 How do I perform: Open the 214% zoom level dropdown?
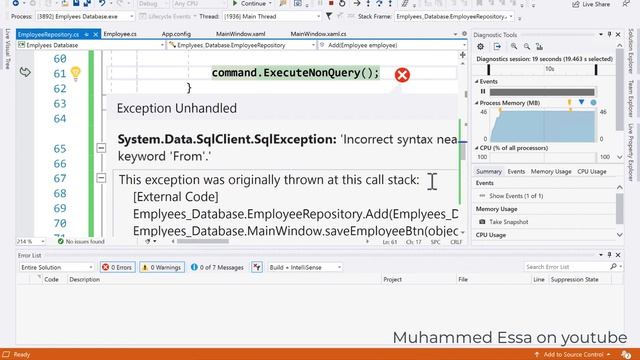(x=31, y=242)
